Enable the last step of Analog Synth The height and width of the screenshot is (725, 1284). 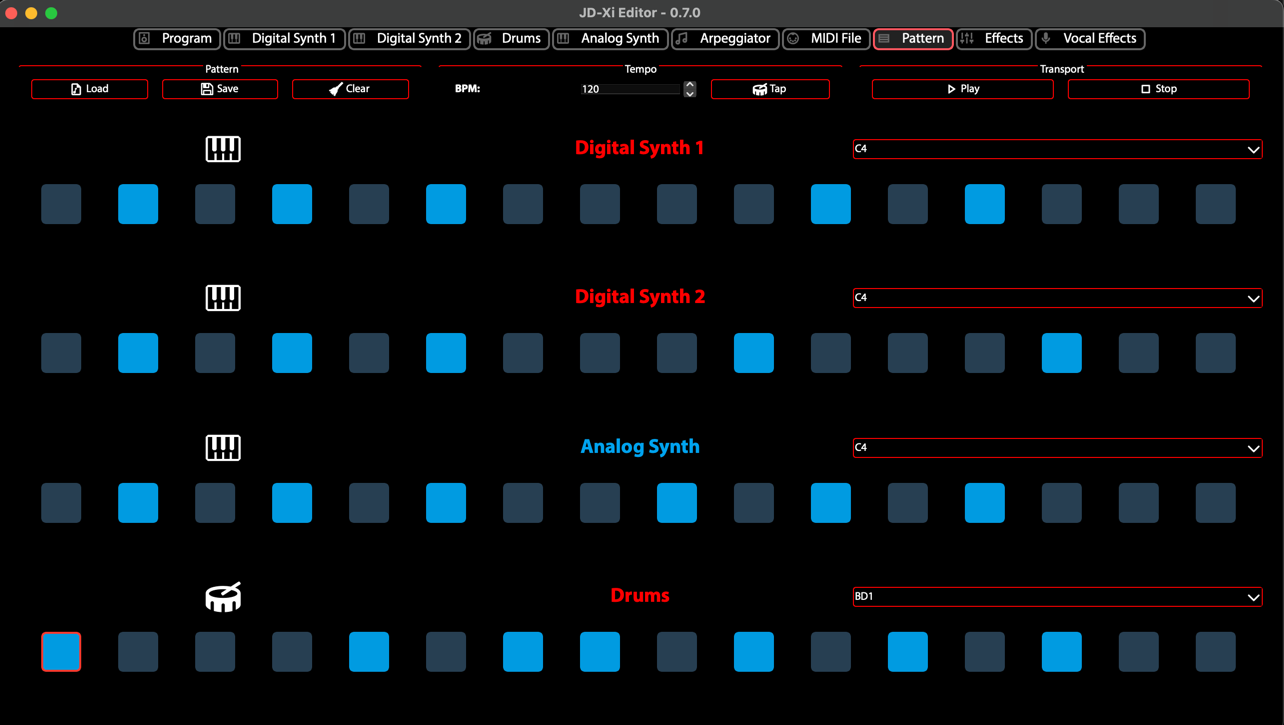coord(1215,503)
